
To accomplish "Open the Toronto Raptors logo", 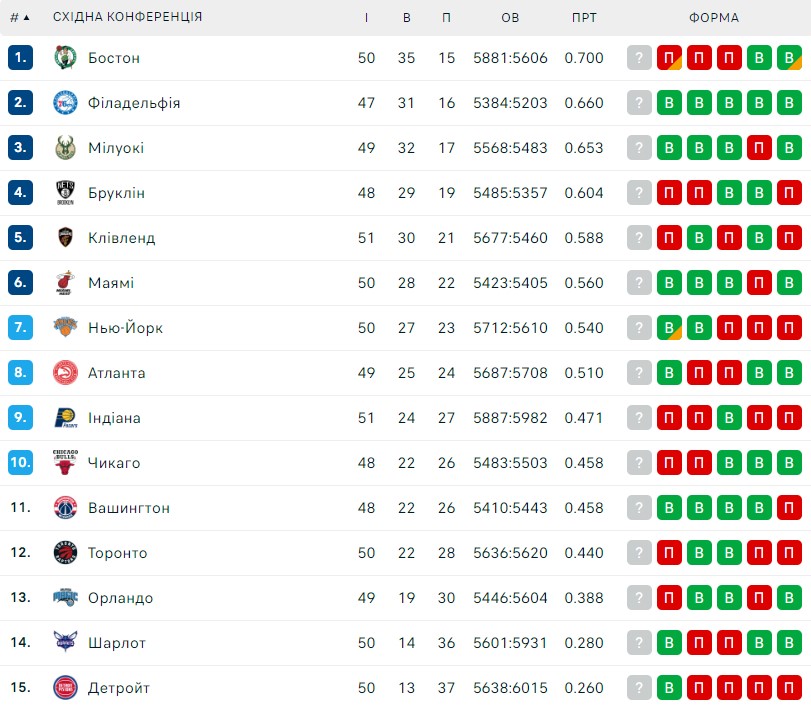I will [65, 552].
